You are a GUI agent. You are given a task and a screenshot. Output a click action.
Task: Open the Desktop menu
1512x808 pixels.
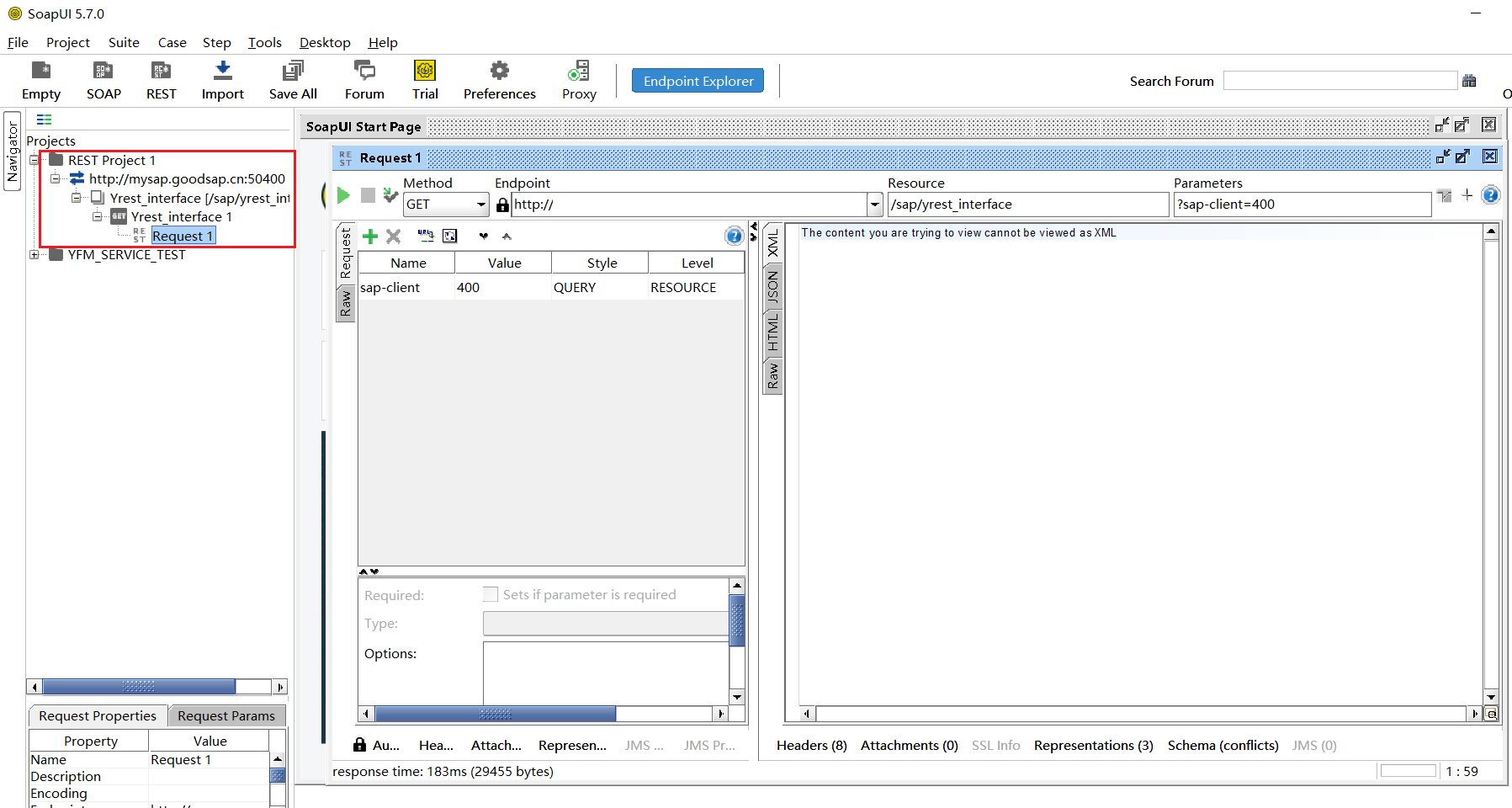click(x=325, y=42)
